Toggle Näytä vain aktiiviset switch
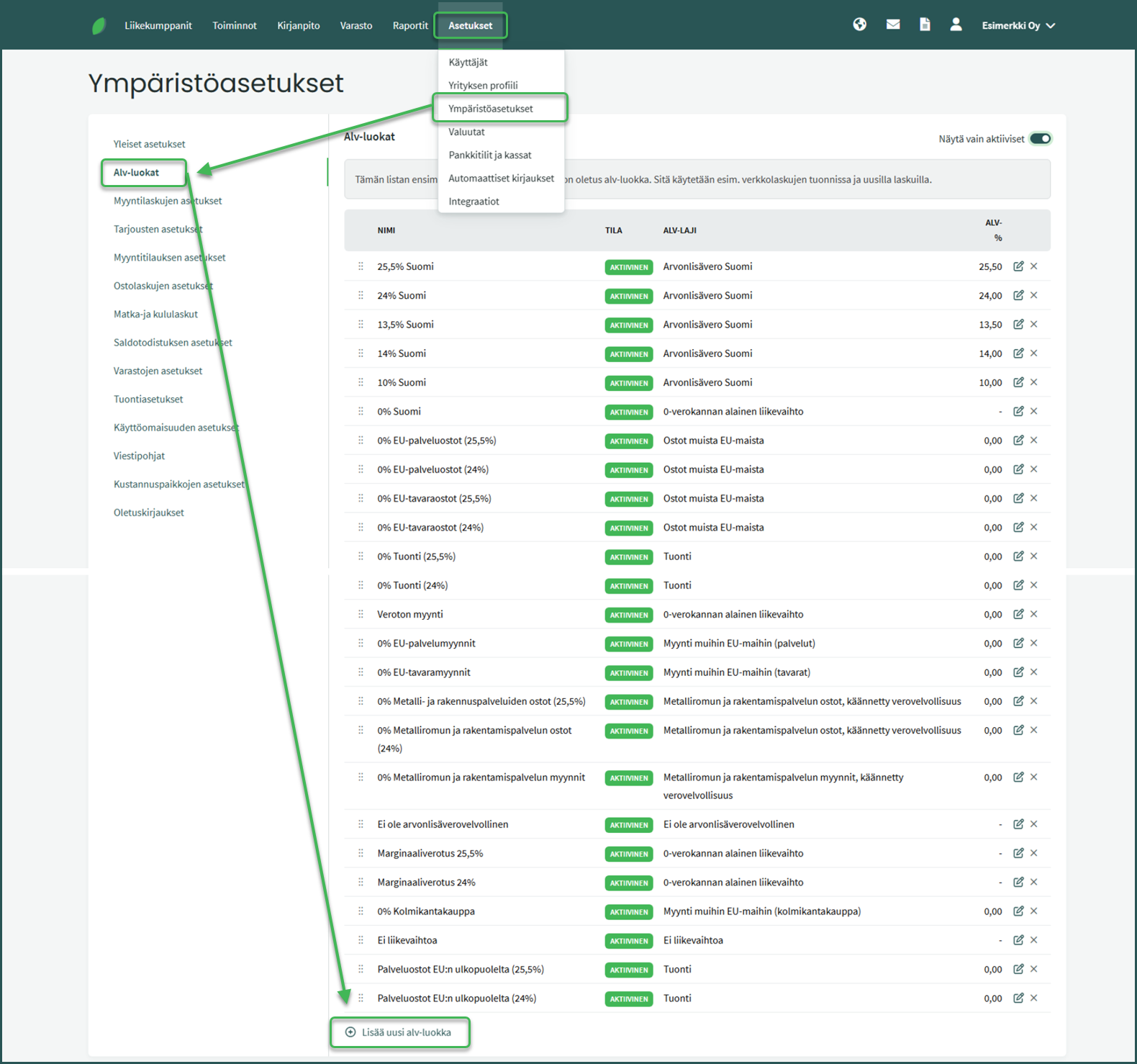 pos(1040,139)
